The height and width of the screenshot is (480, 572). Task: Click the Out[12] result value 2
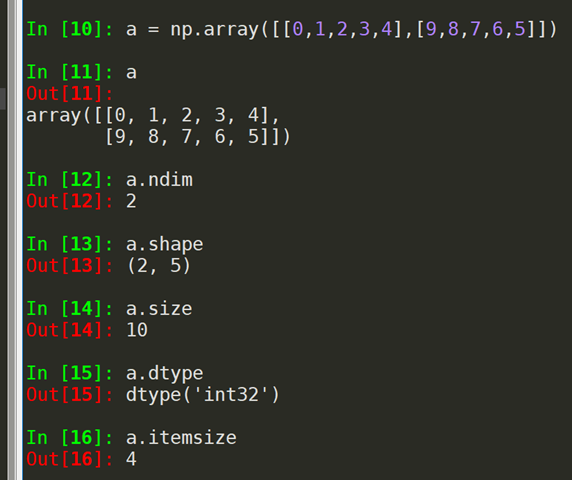[131, 201]
